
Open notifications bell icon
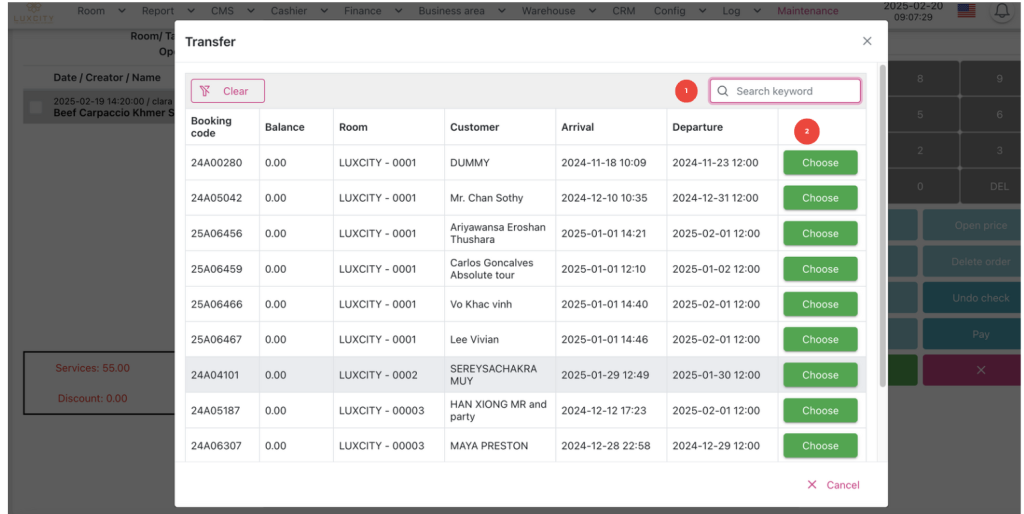point(1000,11)
